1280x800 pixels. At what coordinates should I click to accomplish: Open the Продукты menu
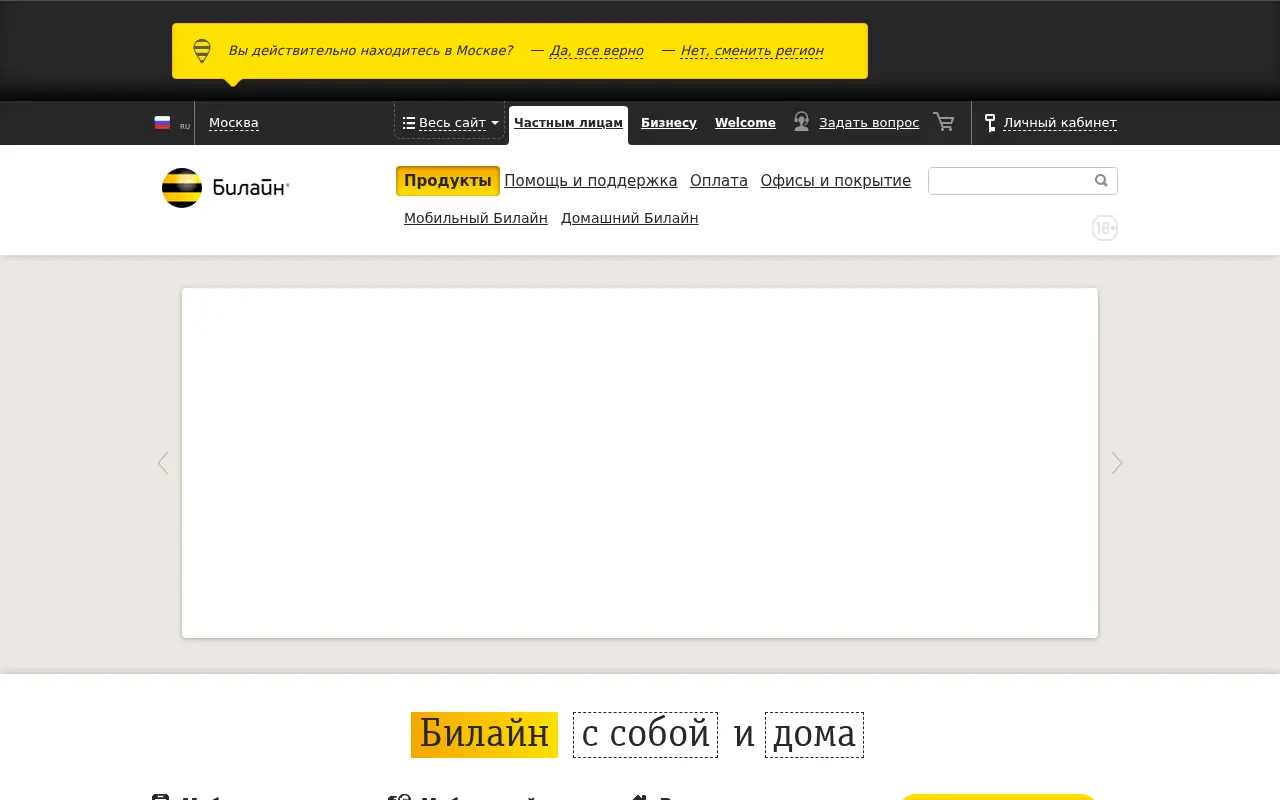point(448,181)
